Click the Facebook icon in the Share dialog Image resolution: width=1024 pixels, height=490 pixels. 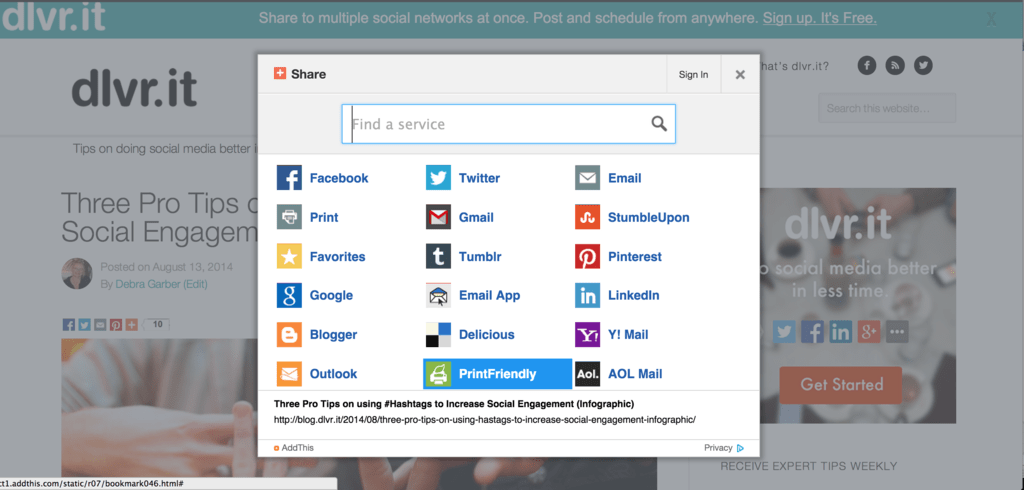289,178
